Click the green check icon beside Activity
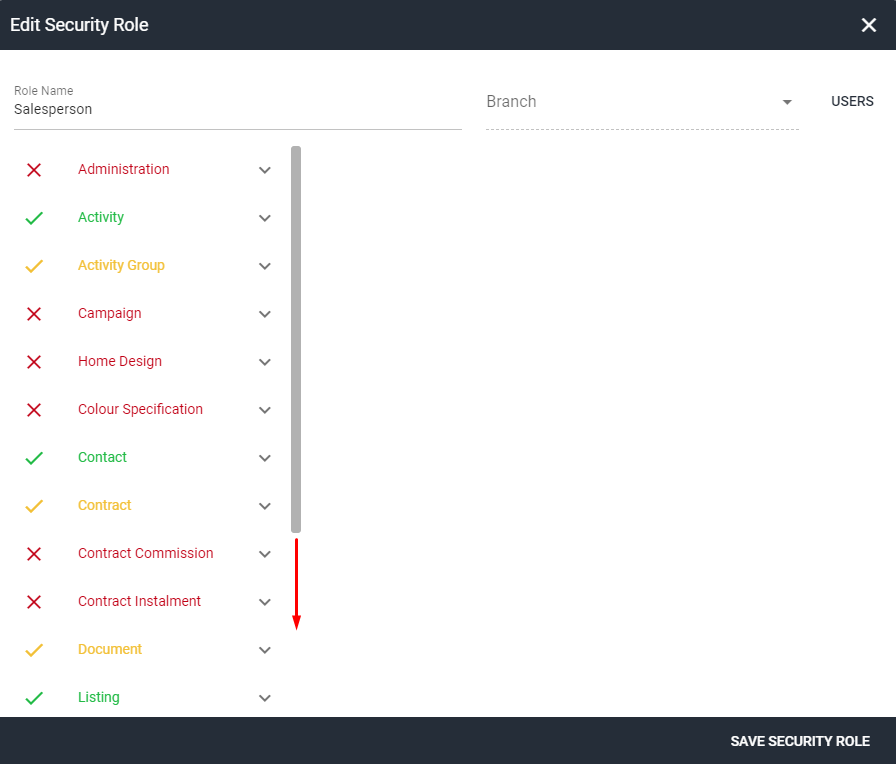This screenshot has width=896, height=764. (34, 218)
